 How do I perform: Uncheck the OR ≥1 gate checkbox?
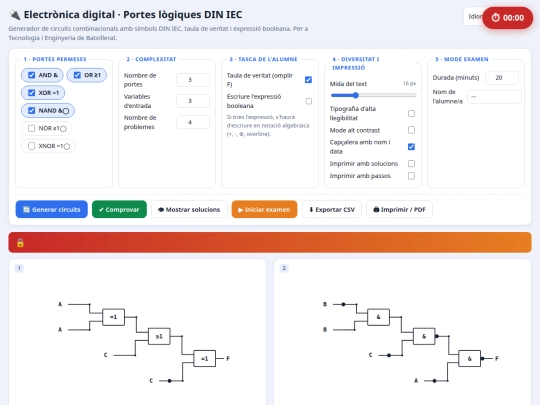[x=77, y=75]
